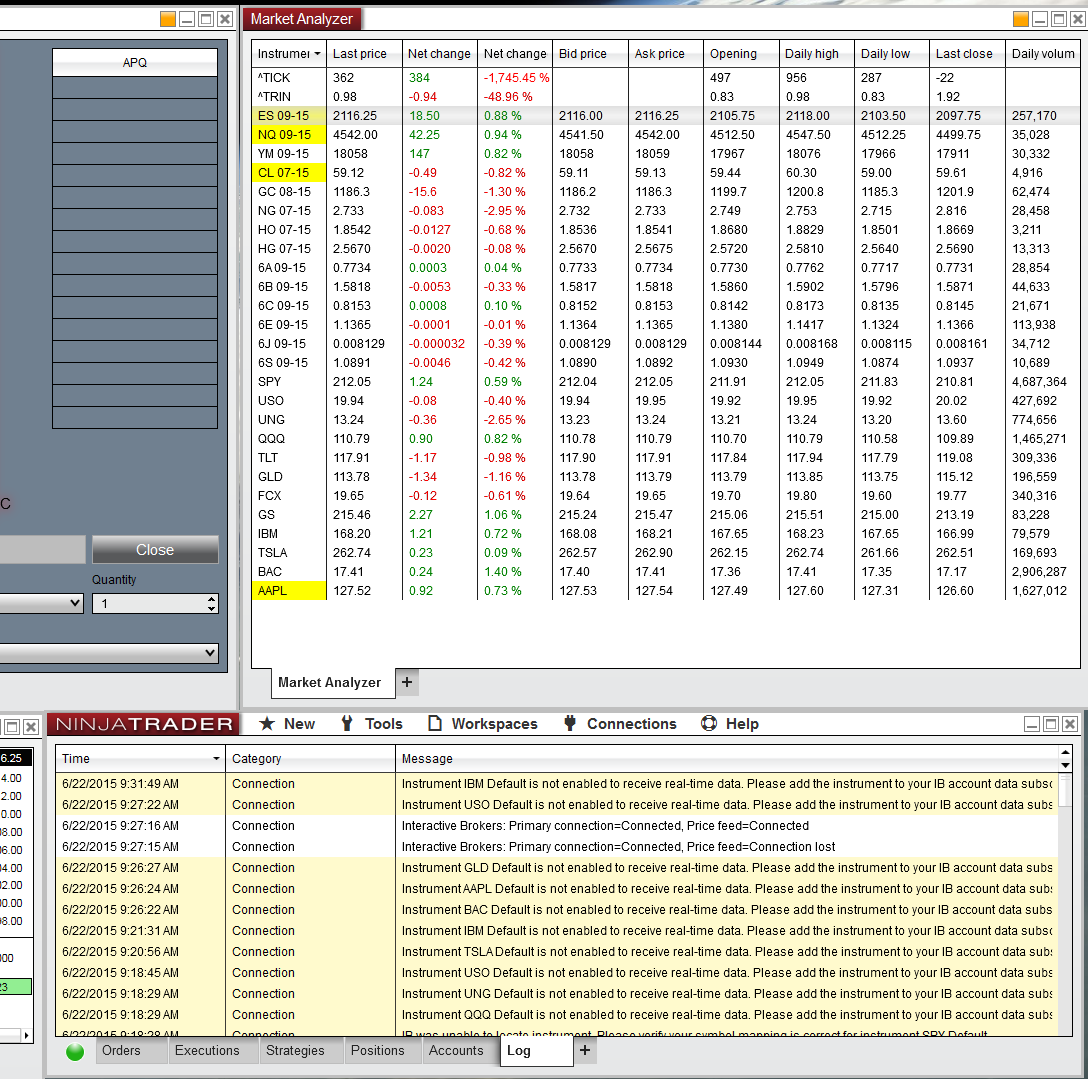This screenshot has height=1079, width=1088.
Task: Click the GC 08-15 instrument cell
Action: pos(289,192)
